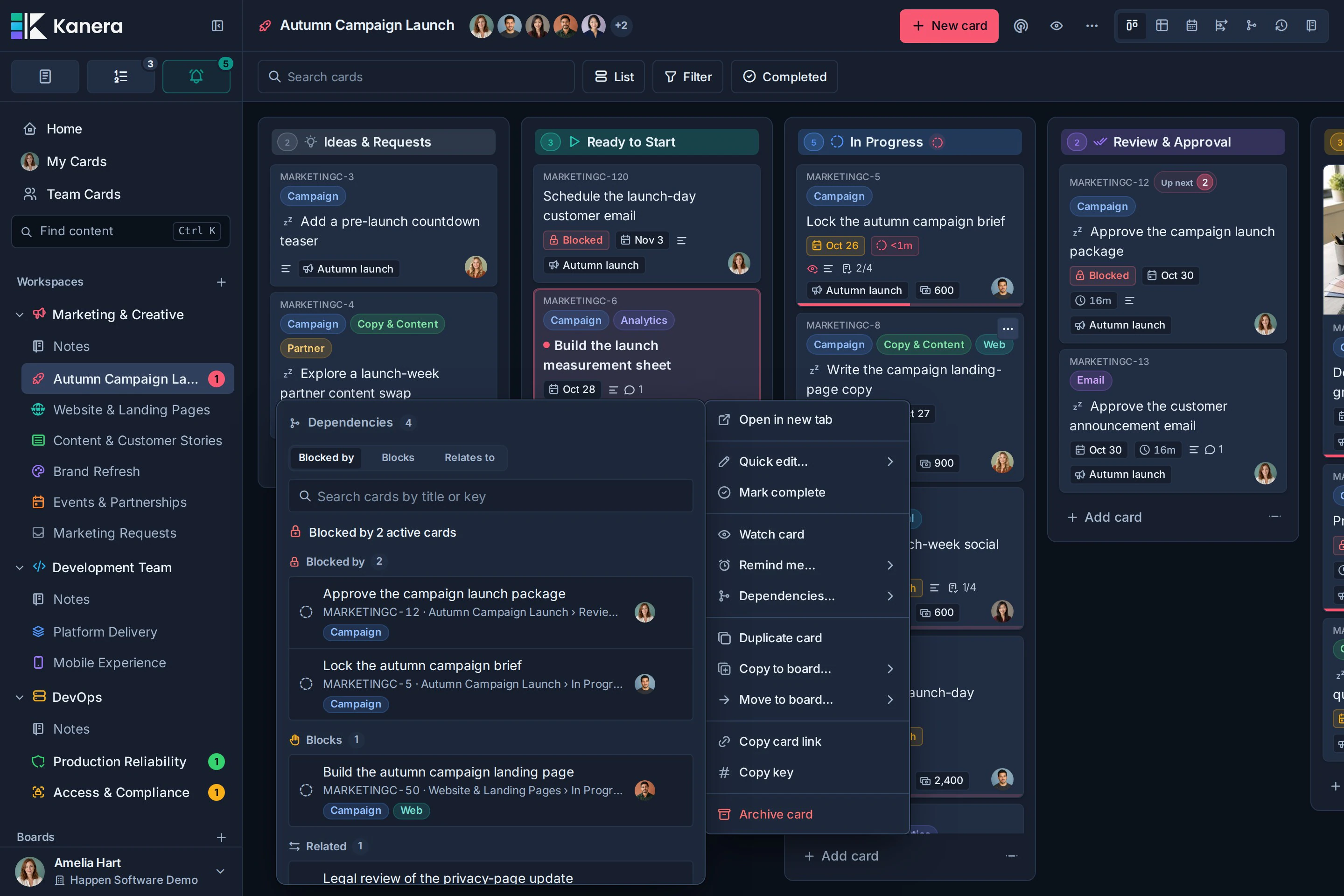Select Archive card in the context menu
Viewport: 1344px width, 896px height.
click(x=807, y=814)
